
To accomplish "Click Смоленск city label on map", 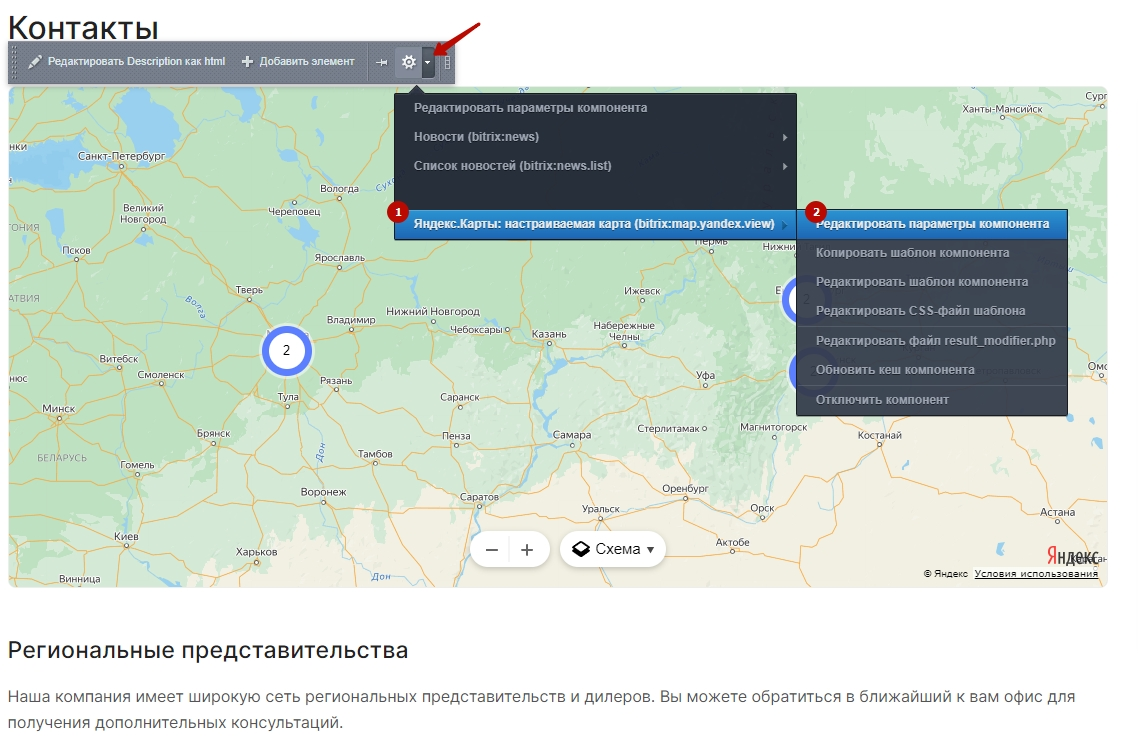I will (161, 375).
